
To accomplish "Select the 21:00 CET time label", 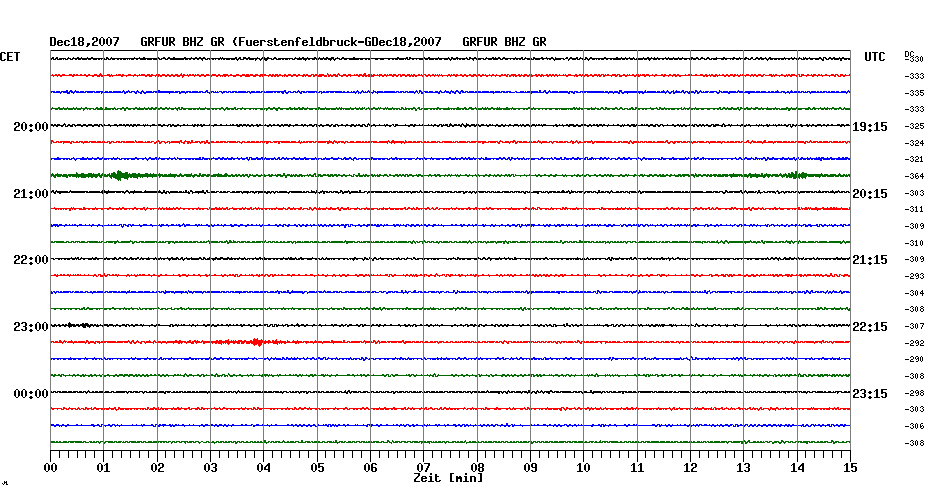I will click(31, 194).
